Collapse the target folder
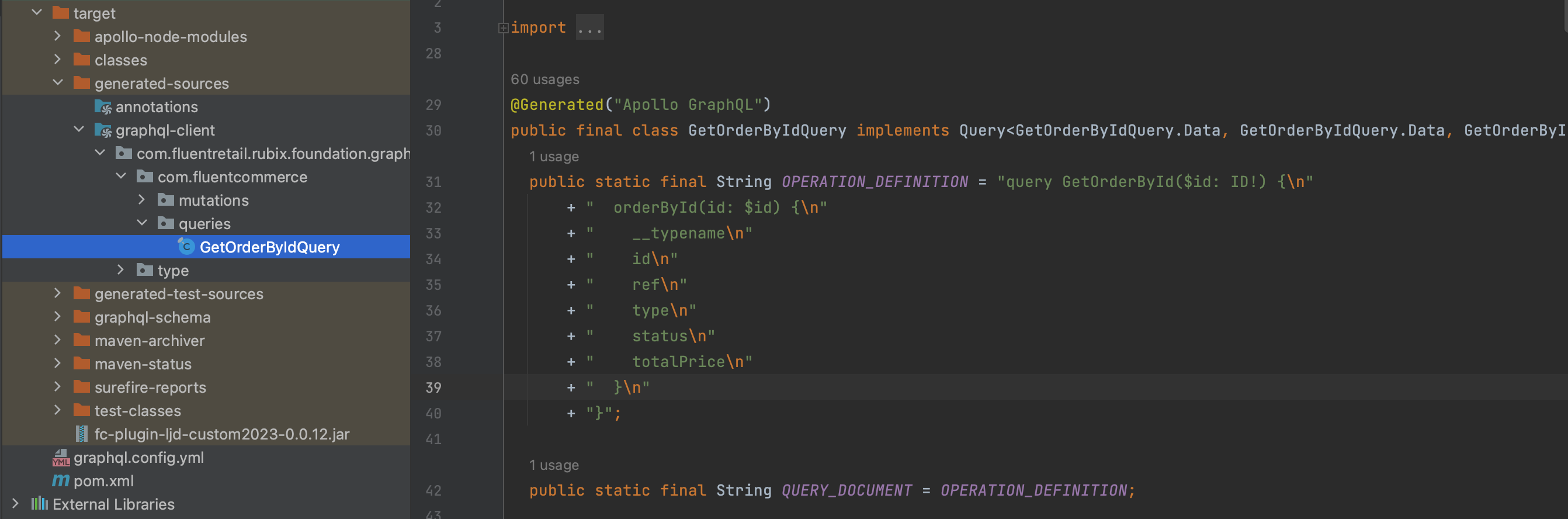Image resolution: width=1568 pixels, height=519 pixels. point(37,12)
